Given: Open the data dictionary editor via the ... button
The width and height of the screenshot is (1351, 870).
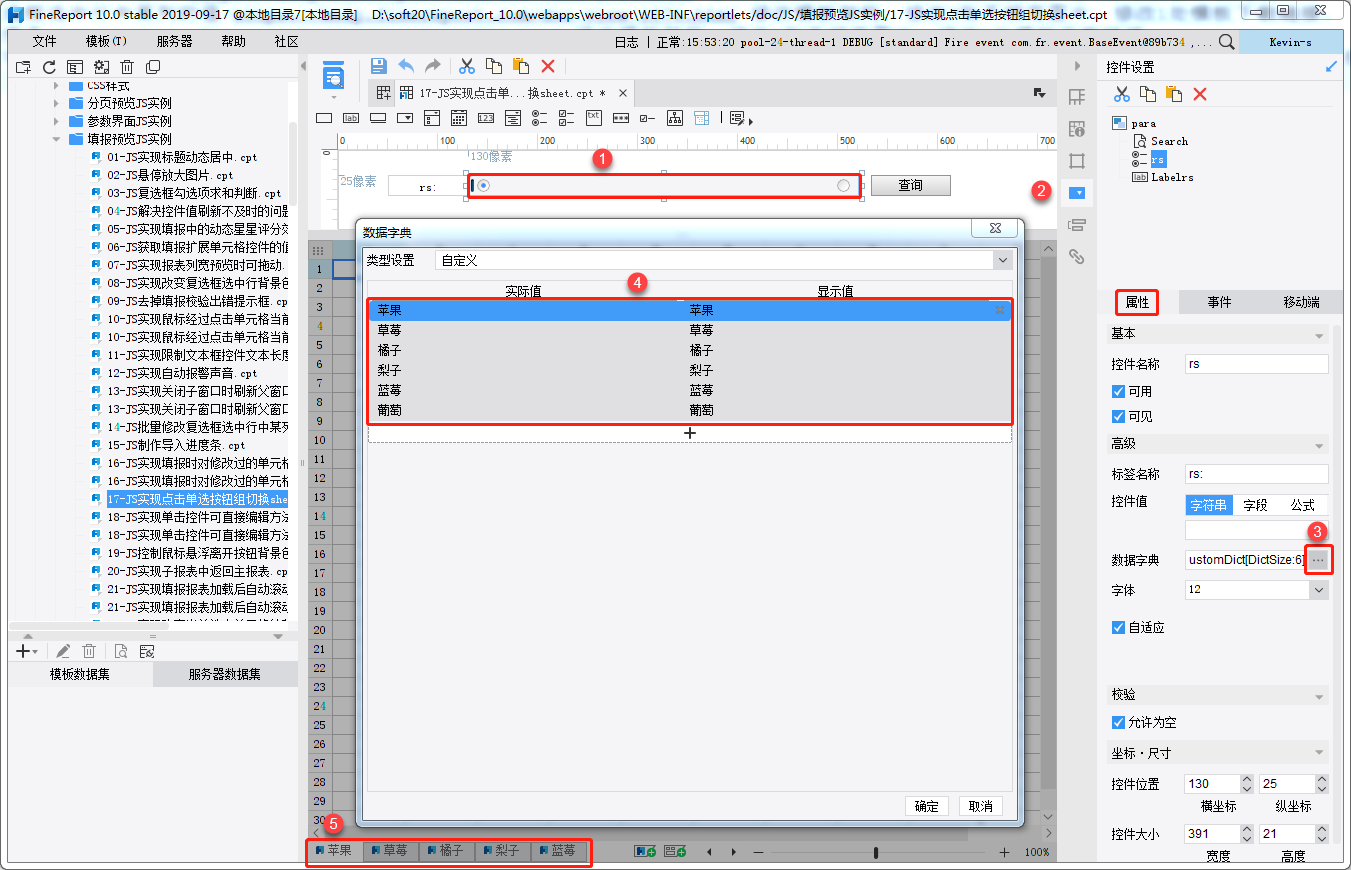Looking at the screenshot, I should (x=1319, y=560).
